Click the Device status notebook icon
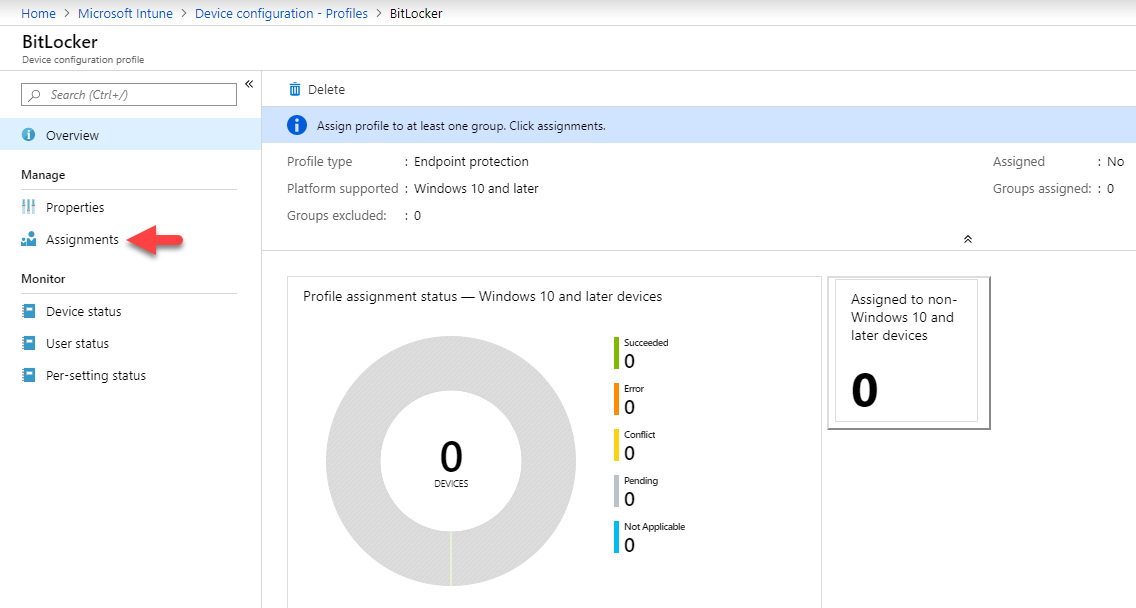The height and width of the screenshot is (608, 1136). tap(28, 312)
